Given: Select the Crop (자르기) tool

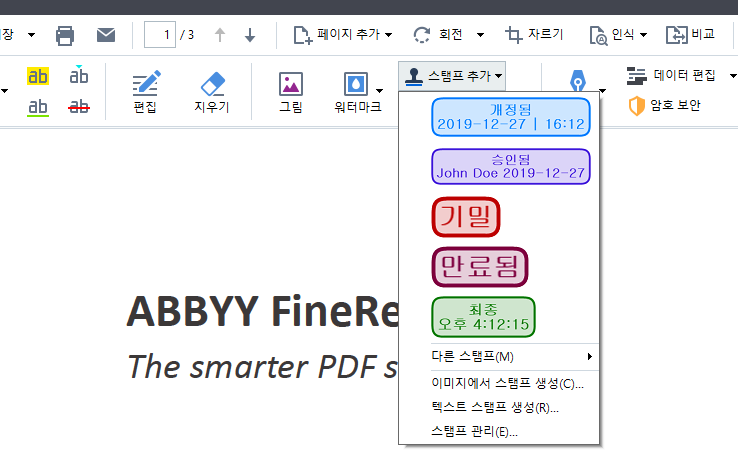Looking at the screenshot, I should pyautogui.click(x=534, y=35).
